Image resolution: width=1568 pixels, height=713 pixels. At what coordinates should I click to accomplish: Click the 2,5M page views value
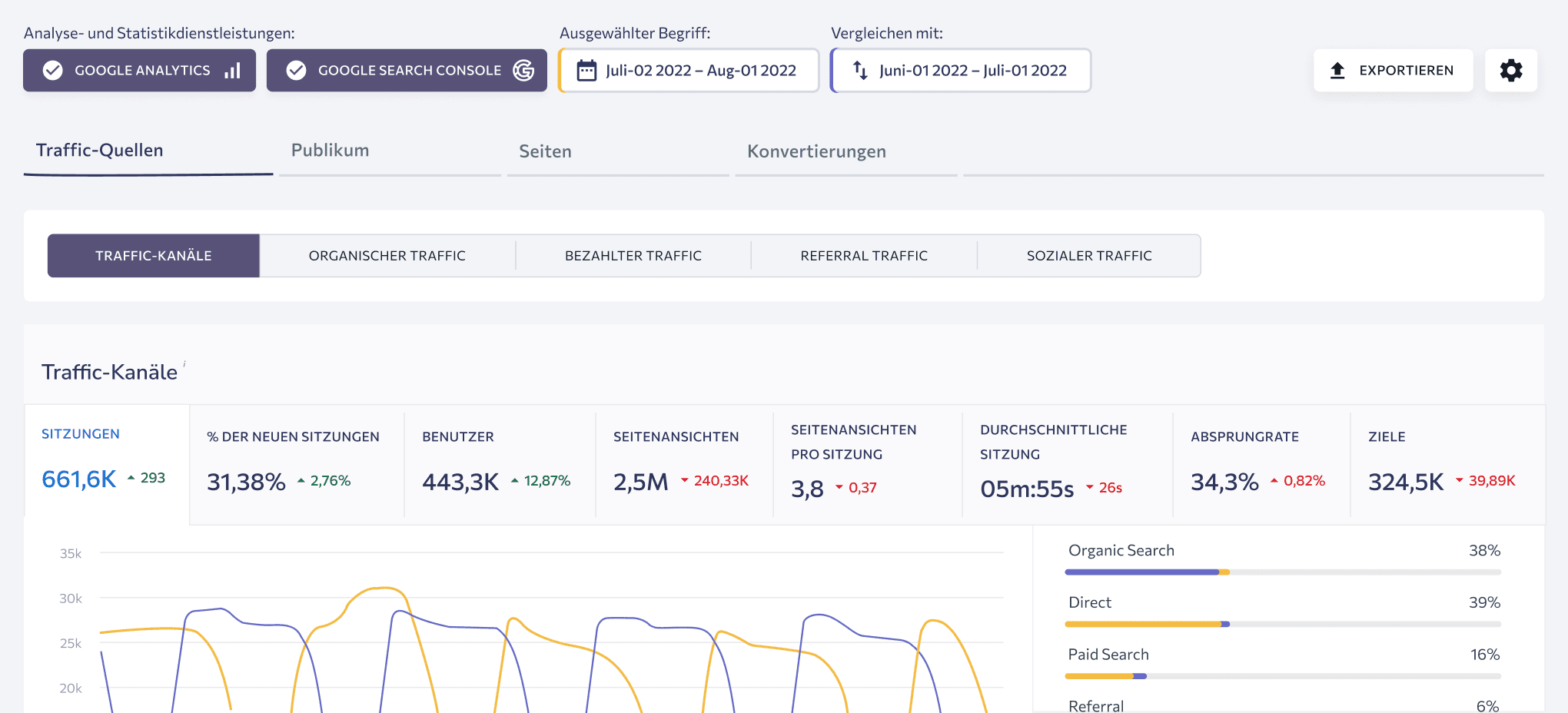point(641,483)
